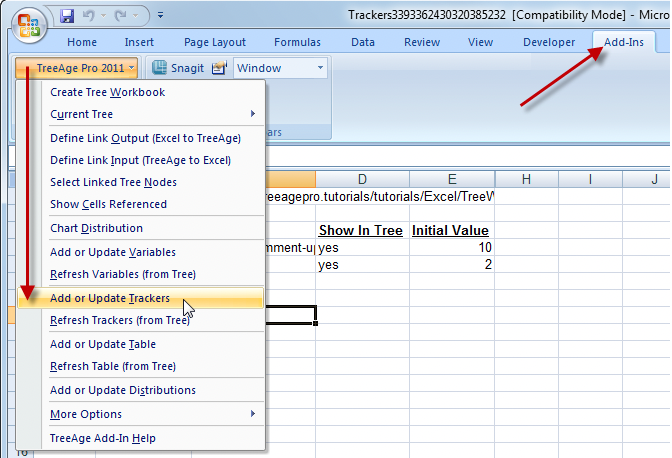Select column E header
Image resolution: width=672 pixels, height=458 pixels.
(452, 179)
